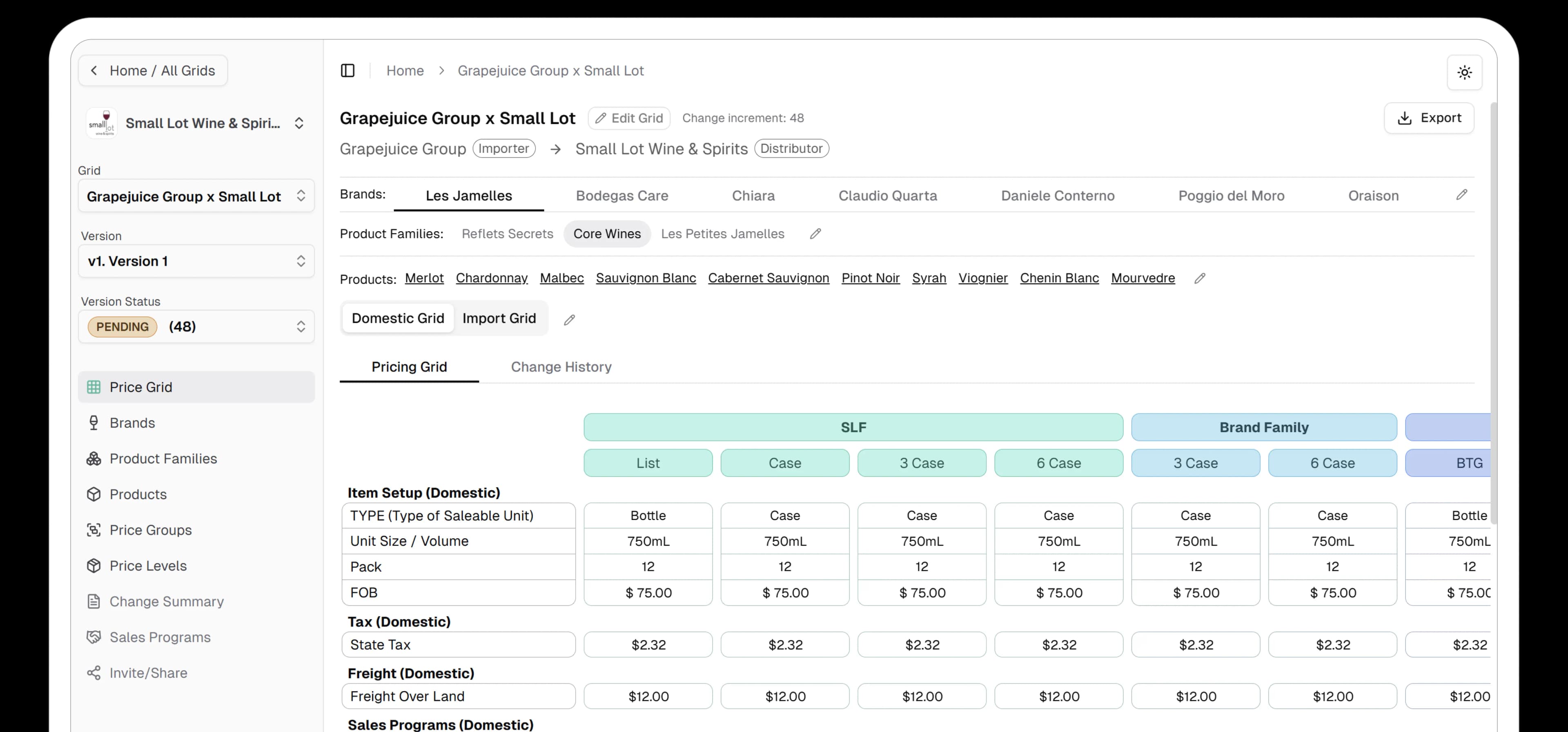Toggle light/dark theme with the sun icon

[x=1465, y=72]
